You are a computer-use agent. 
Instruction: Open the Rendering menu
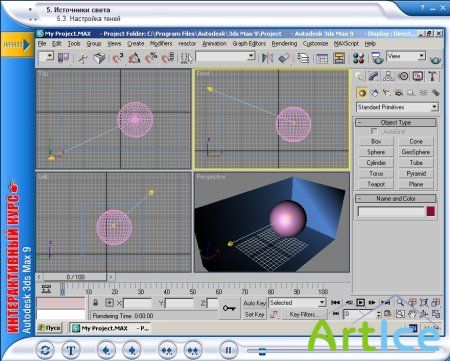point(284,43)
